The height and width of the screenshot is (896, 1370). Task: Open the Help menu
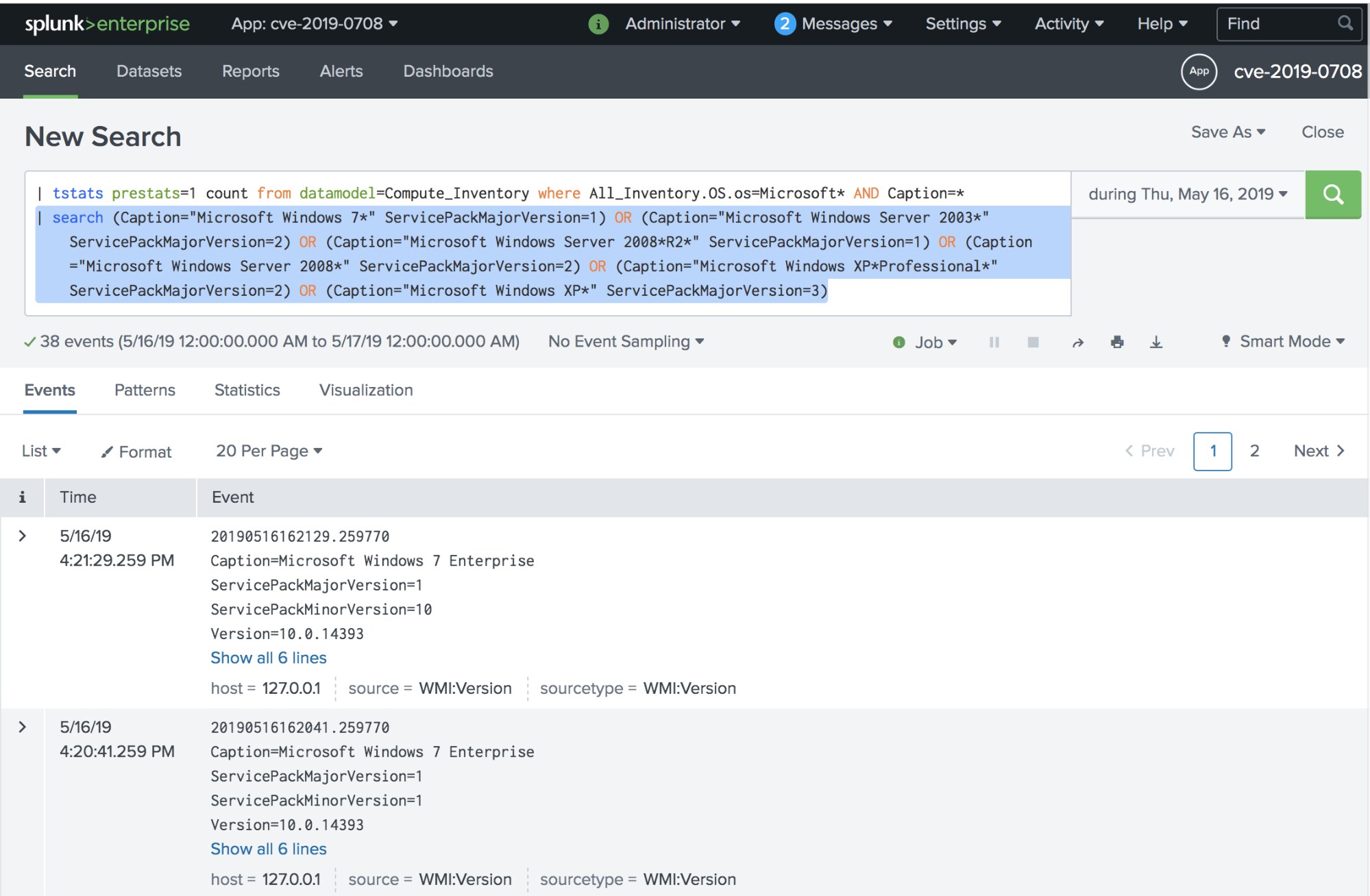coord(1162,24)
